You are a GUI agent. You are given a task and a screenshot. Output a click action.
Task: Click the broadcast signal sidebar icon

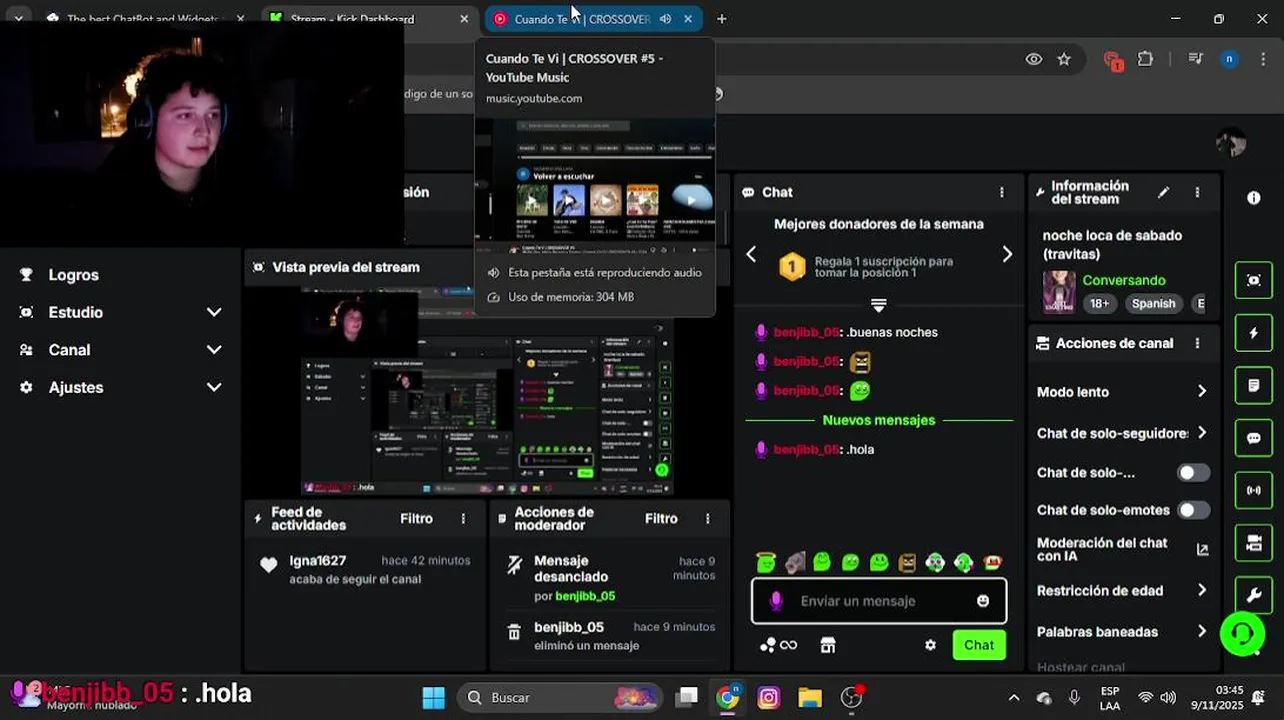point(1254,490)
